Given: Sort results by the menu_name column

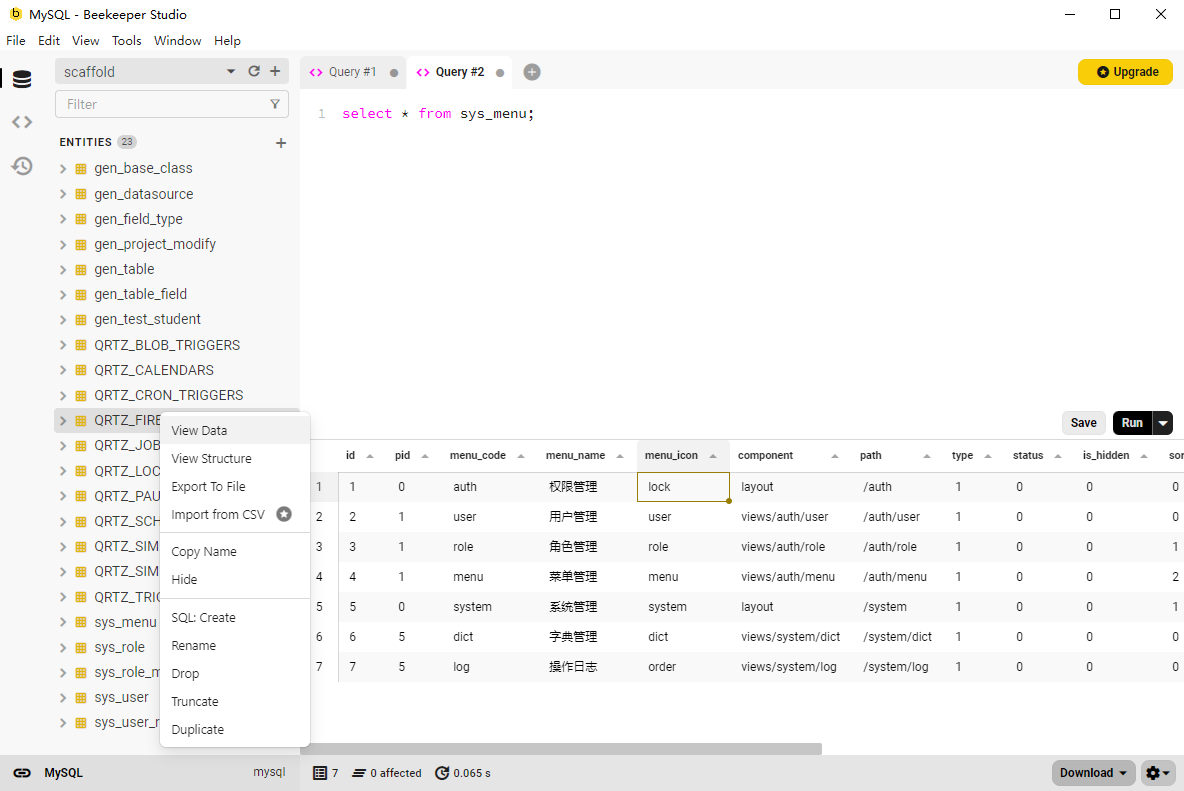Looking at the screenshot, I should [575, 455].
